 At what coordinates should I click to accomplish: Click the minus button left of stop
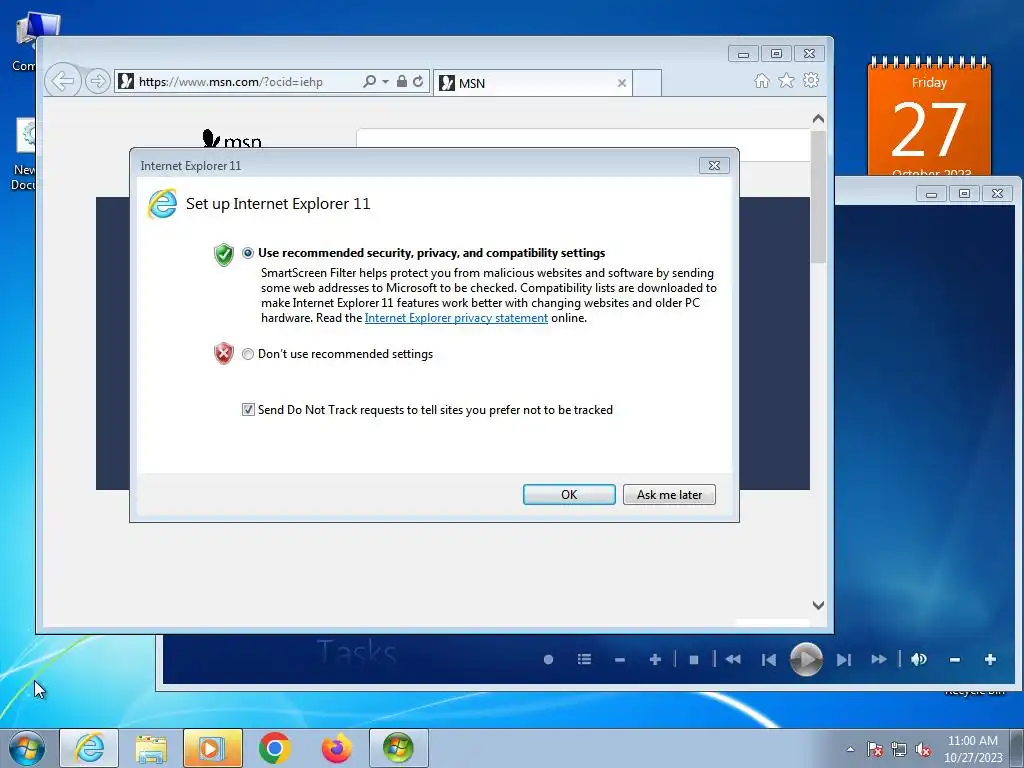(x=620, y=660)
